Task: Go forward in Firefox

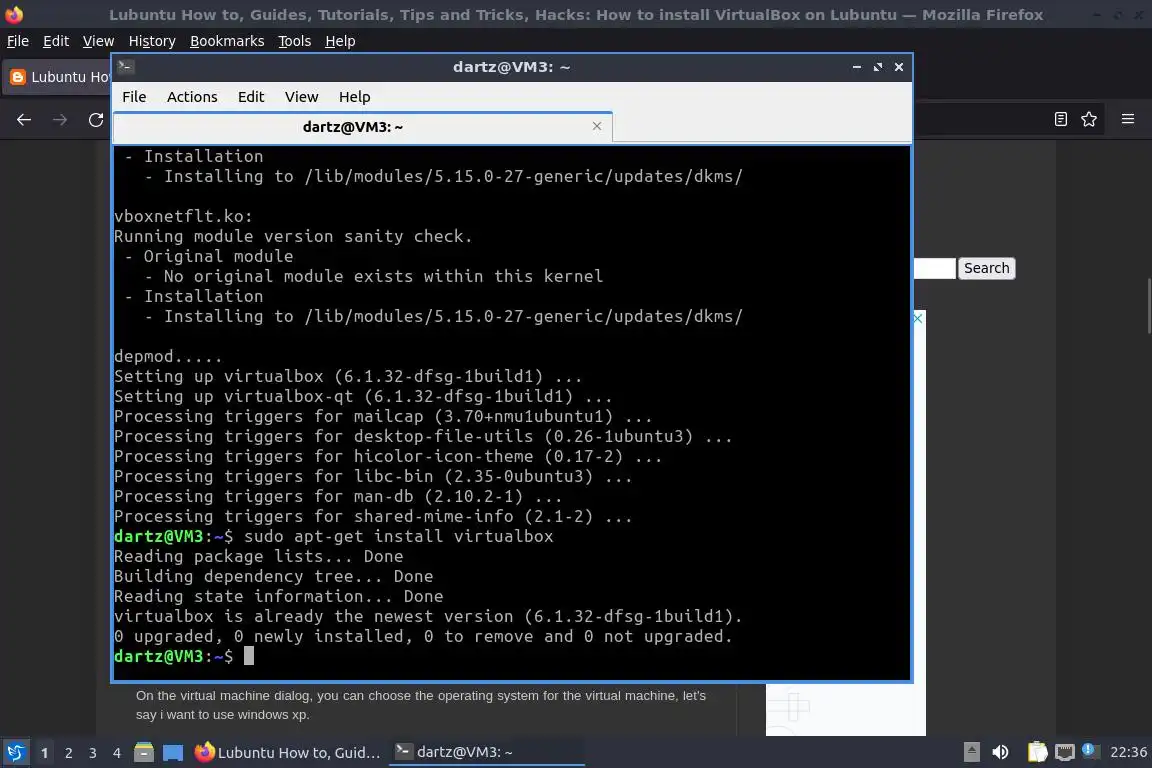Action: (60, 120)
